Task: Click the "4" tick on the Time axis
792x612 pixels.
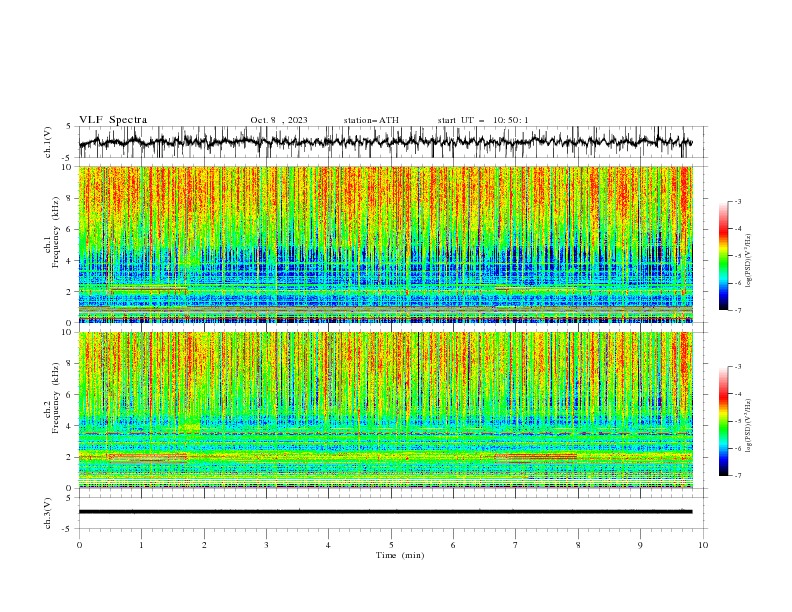Action: (x=328, y=545)
